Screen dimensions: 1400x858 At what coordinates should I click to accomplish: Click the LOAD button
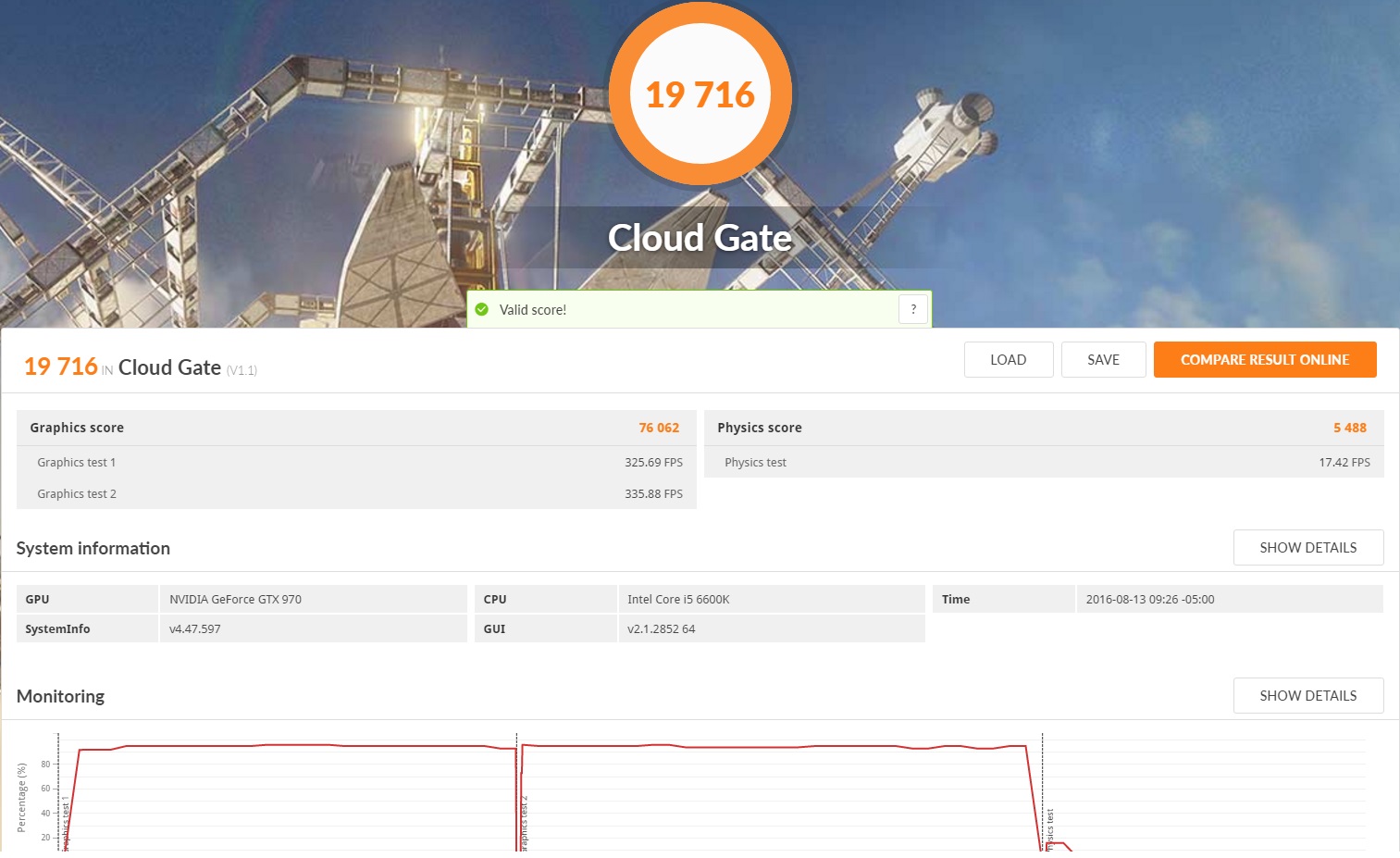click(1009, 360)
